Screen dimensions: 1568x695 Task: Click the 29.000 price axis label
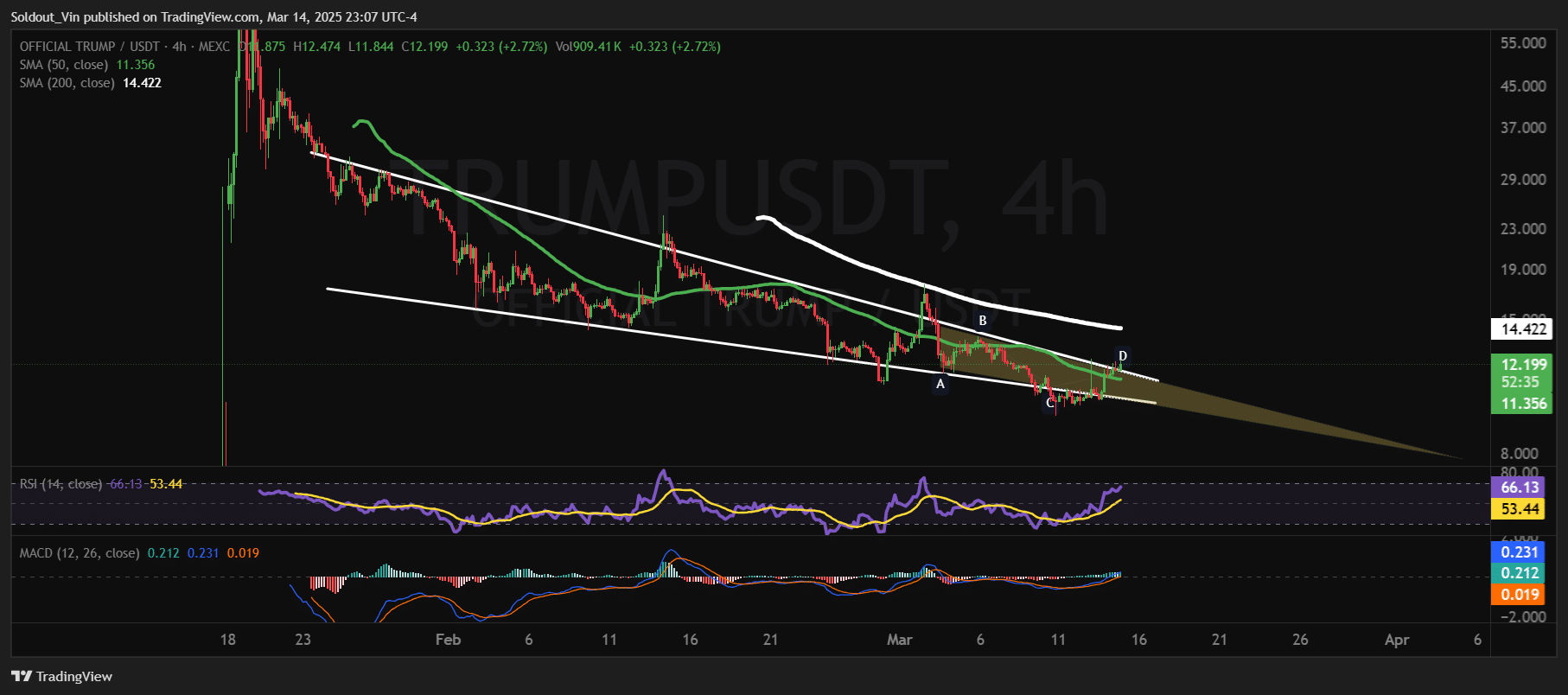point(1523,180)
